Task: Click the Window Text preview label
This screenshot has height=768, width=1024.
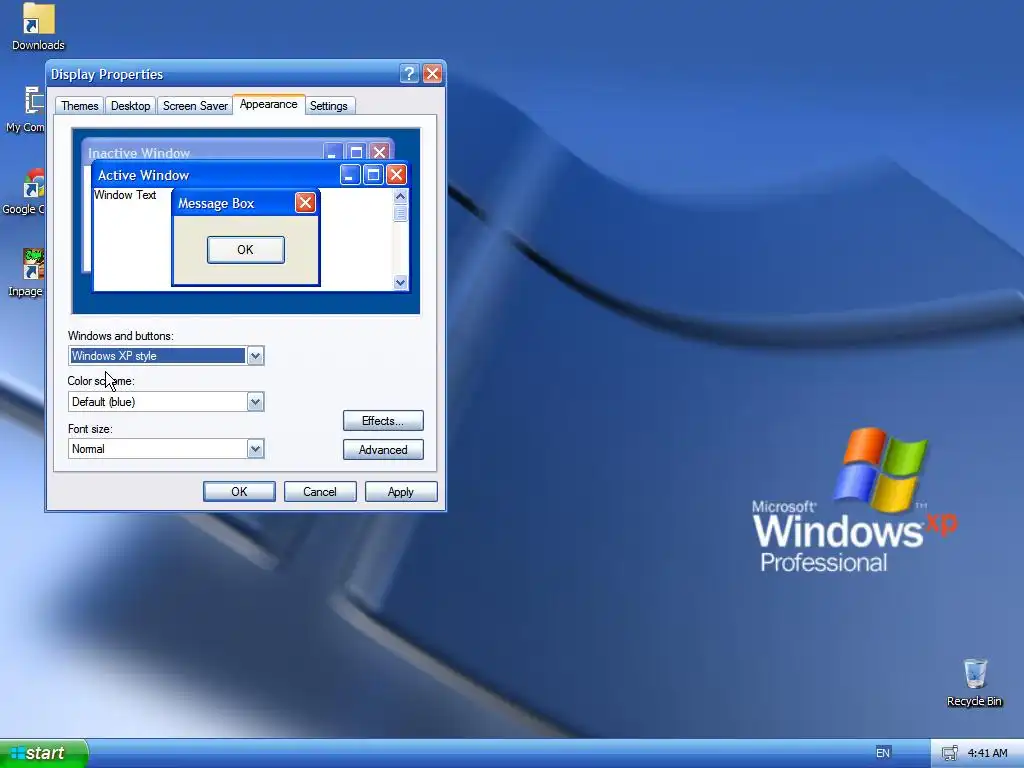Action: 125,195
